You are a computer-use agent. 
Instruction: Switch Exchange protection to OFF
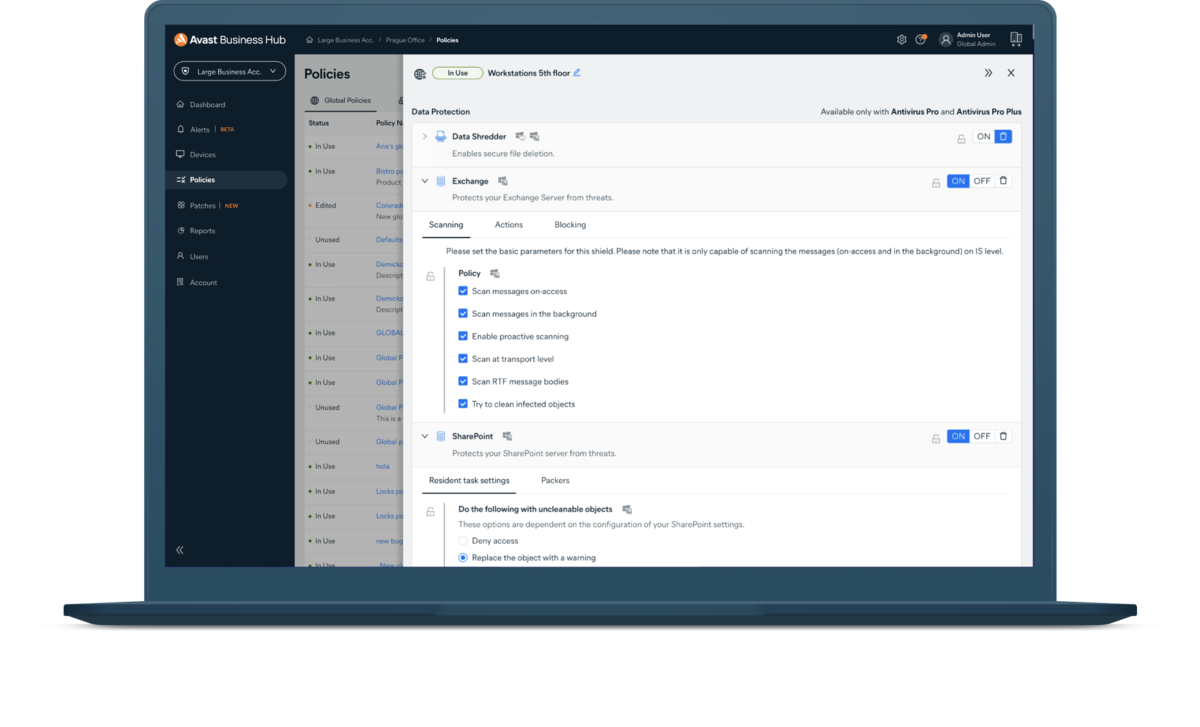pos(981,180)
